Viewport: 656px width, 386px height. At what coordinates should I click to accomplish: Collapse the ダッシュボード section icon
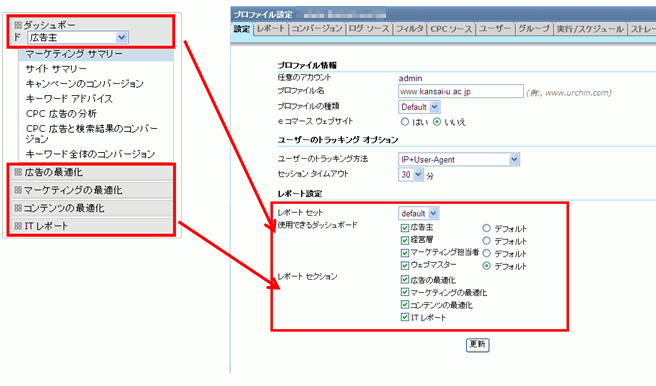pos(18,25)
